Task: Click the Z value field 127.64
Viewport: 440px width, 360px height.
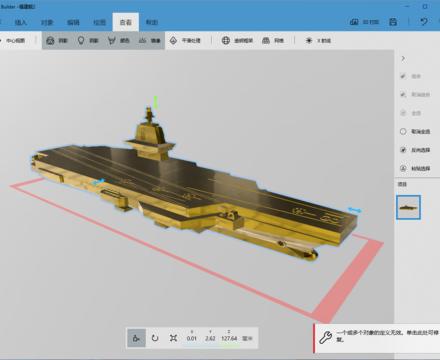Action: coord(229,338)
